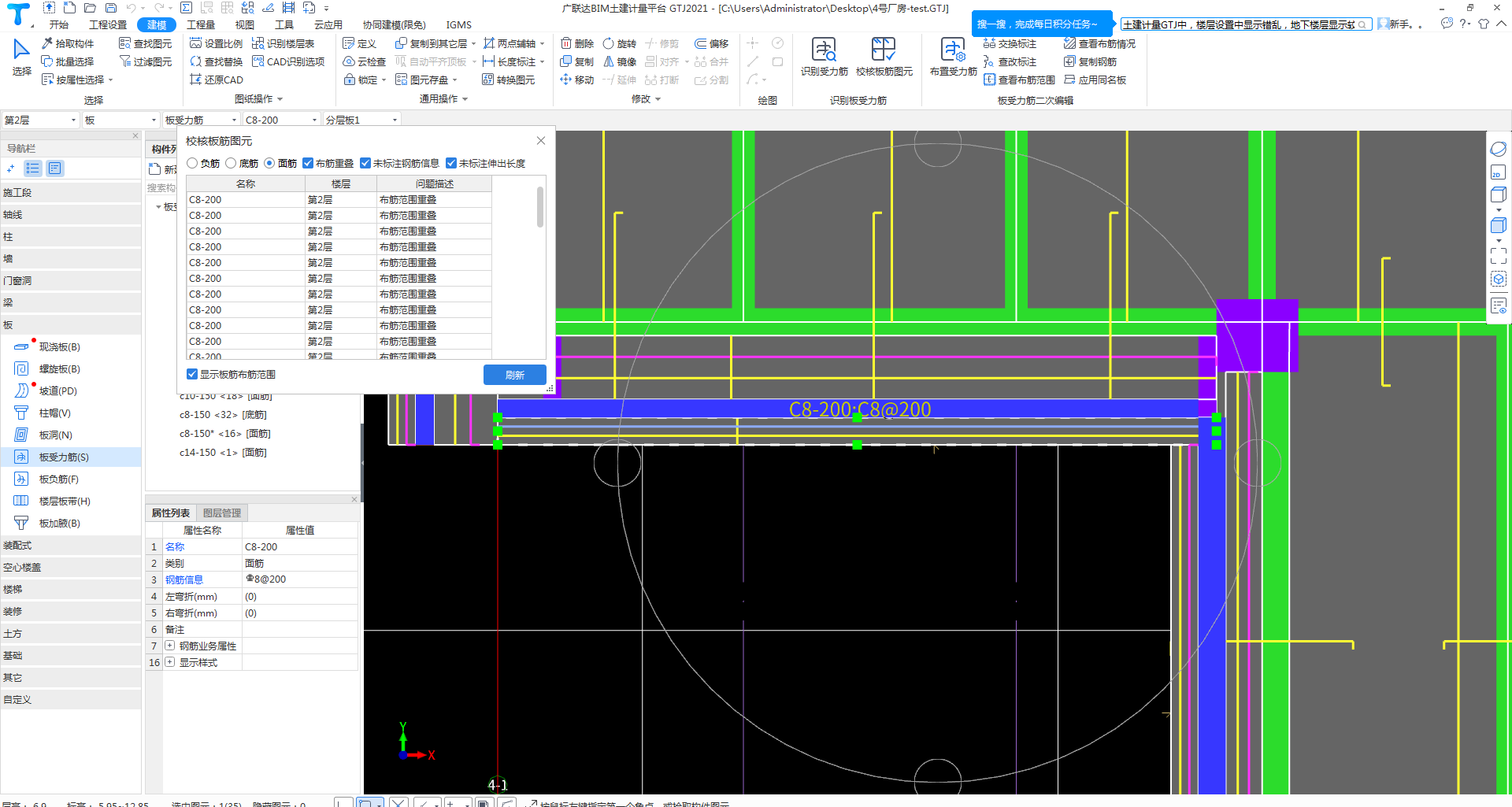Open the 云应用 ribbon tab
The width and height of the screenshot is (1512, 807).
click(328, 24)
